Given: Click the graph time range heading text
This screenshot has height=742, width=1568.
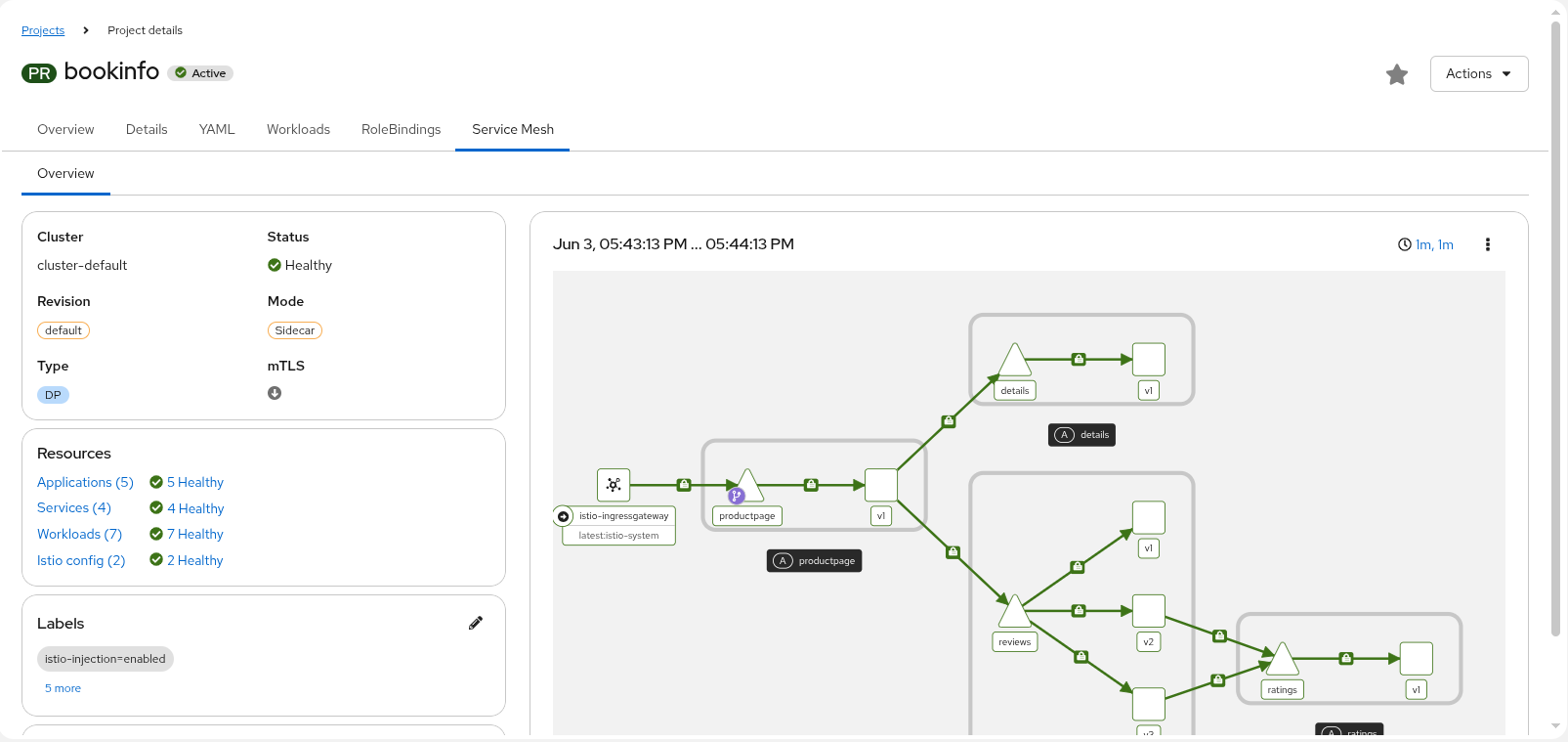Looking at the screenshot, I should (673, 244).
